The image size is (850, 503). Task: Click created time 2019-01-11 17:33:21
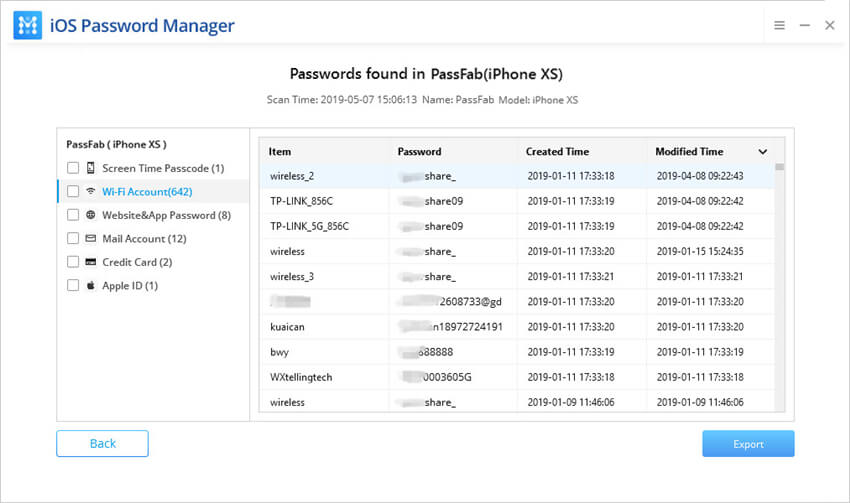pyautogui.click(x=571, y=276)
